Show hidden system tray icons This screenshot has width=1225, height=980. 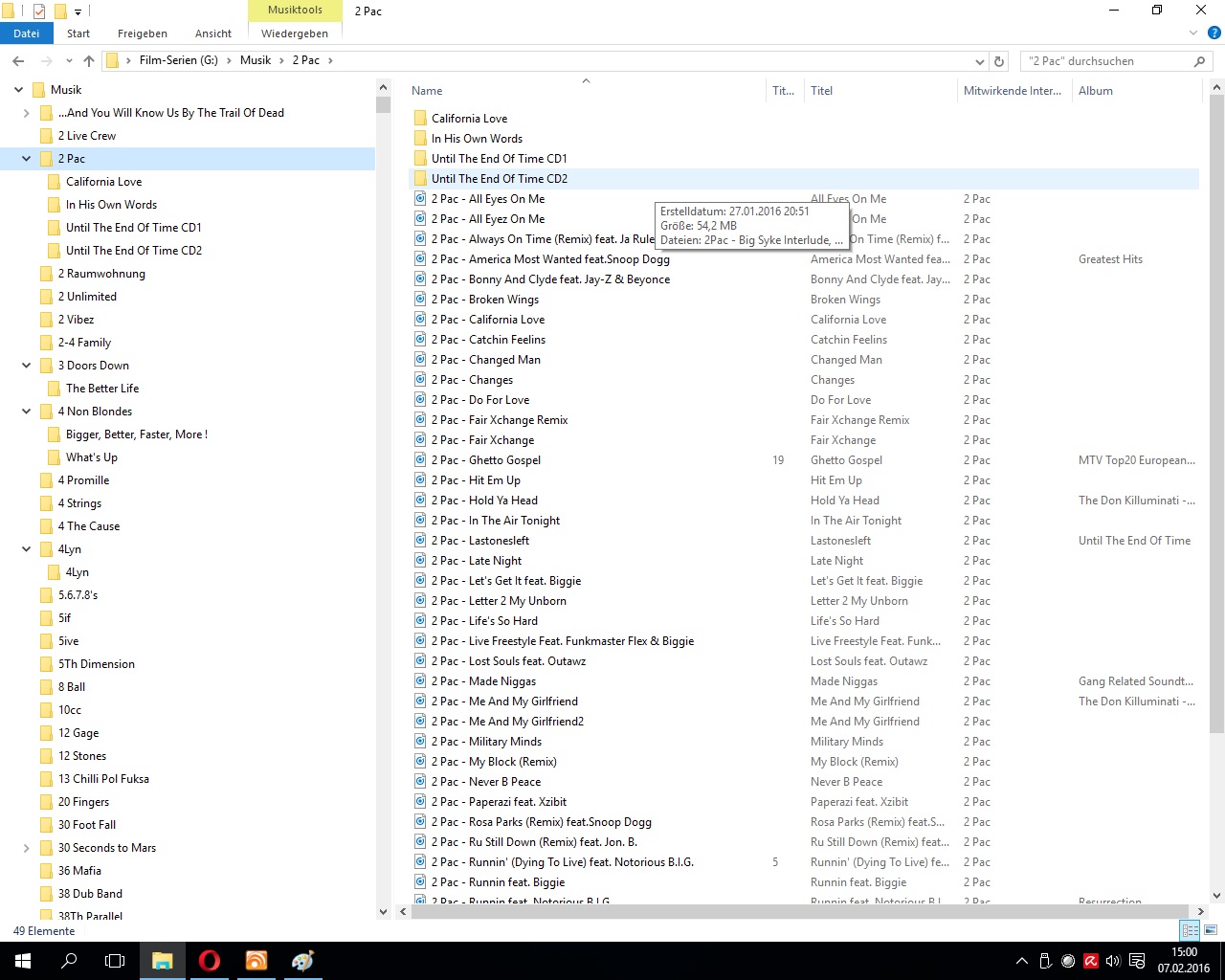1021,961
